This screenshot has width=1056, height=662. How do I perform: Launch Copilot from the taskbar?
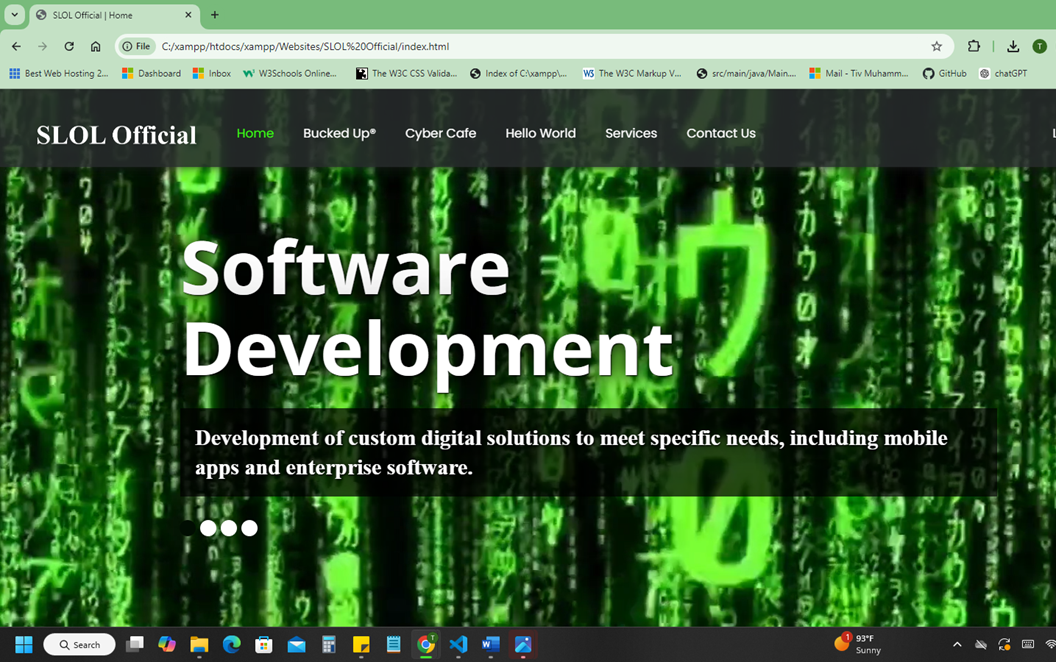(167, 644)
